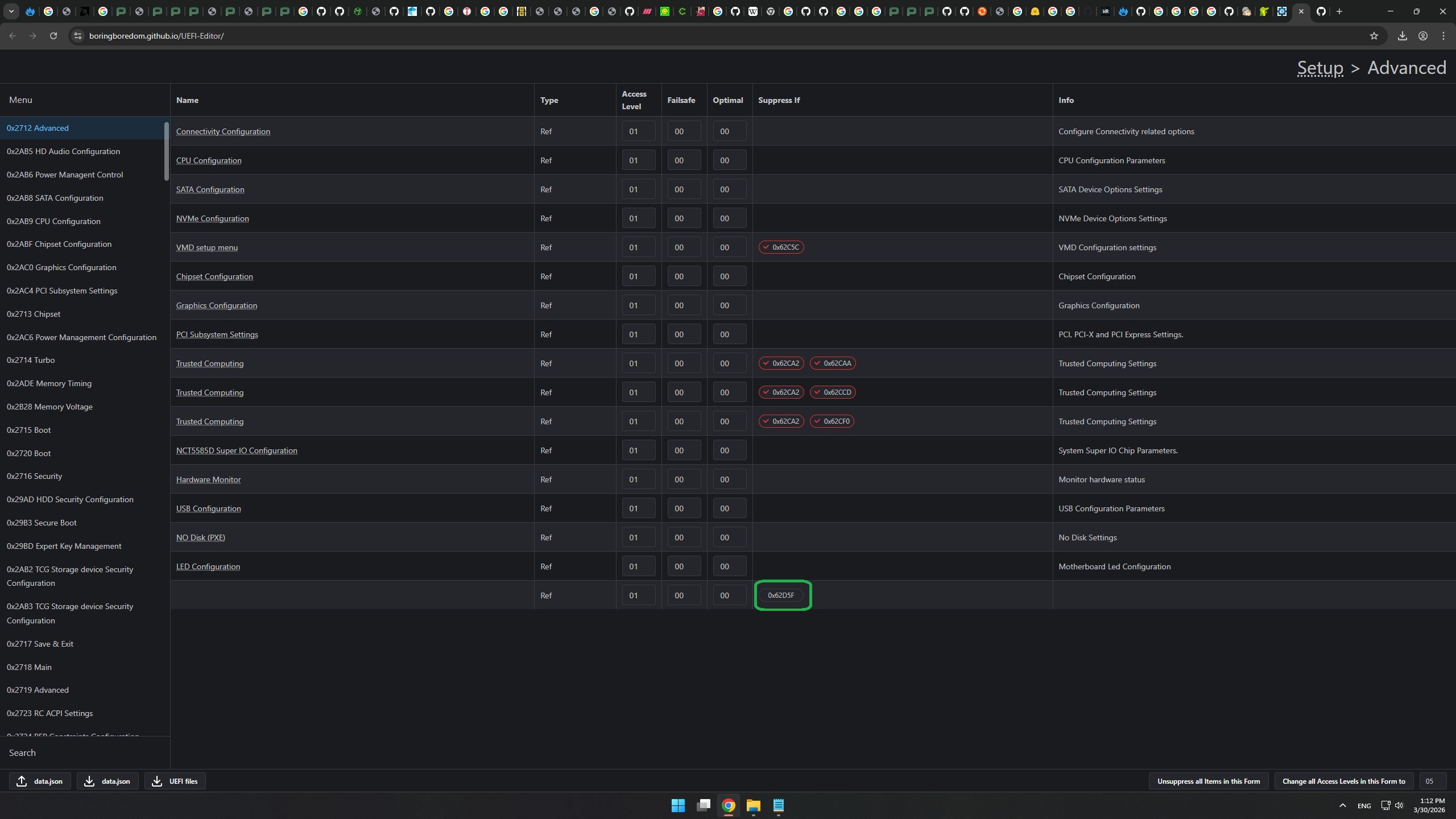
Task: Select 0x2716 Security in the menu
Action: pyautogui.click(x=35, y=476)
